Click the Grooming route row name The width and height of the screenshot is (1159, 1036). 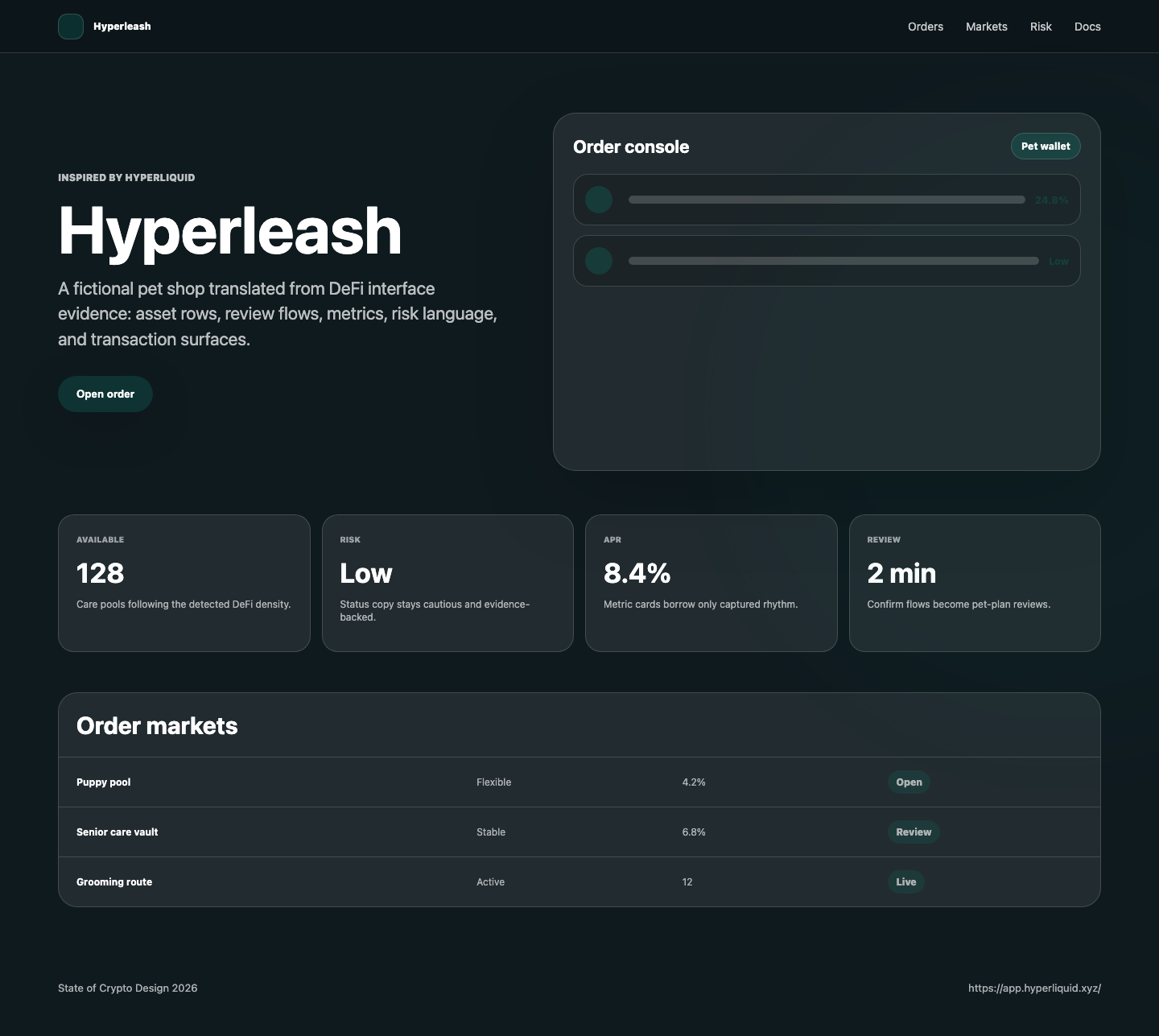click(114, 882)
